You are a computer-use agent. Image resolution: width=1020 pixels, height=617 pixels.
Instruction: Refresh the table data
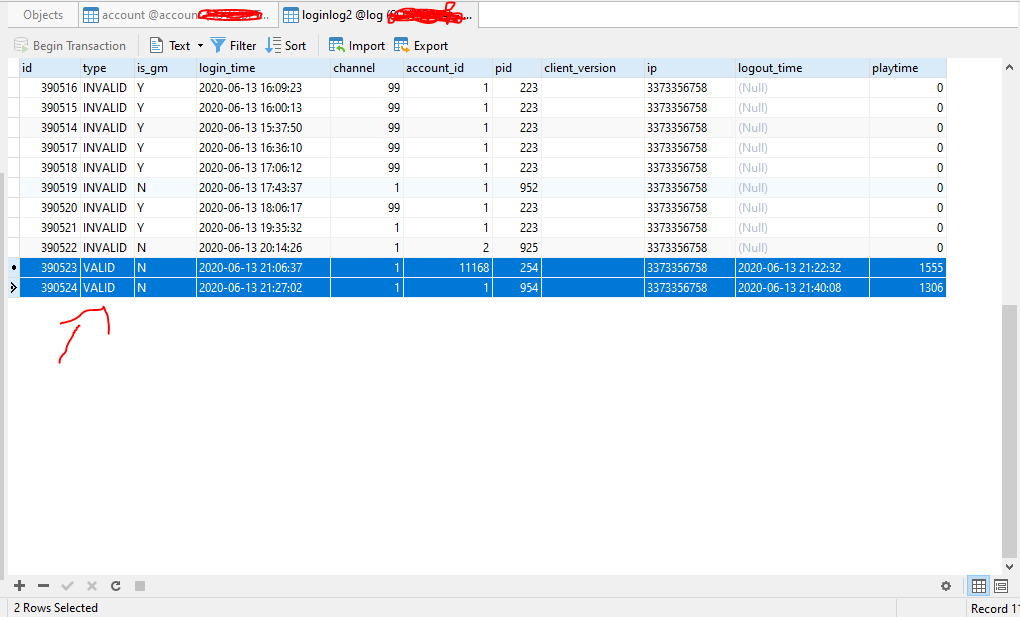pos(116,586)
